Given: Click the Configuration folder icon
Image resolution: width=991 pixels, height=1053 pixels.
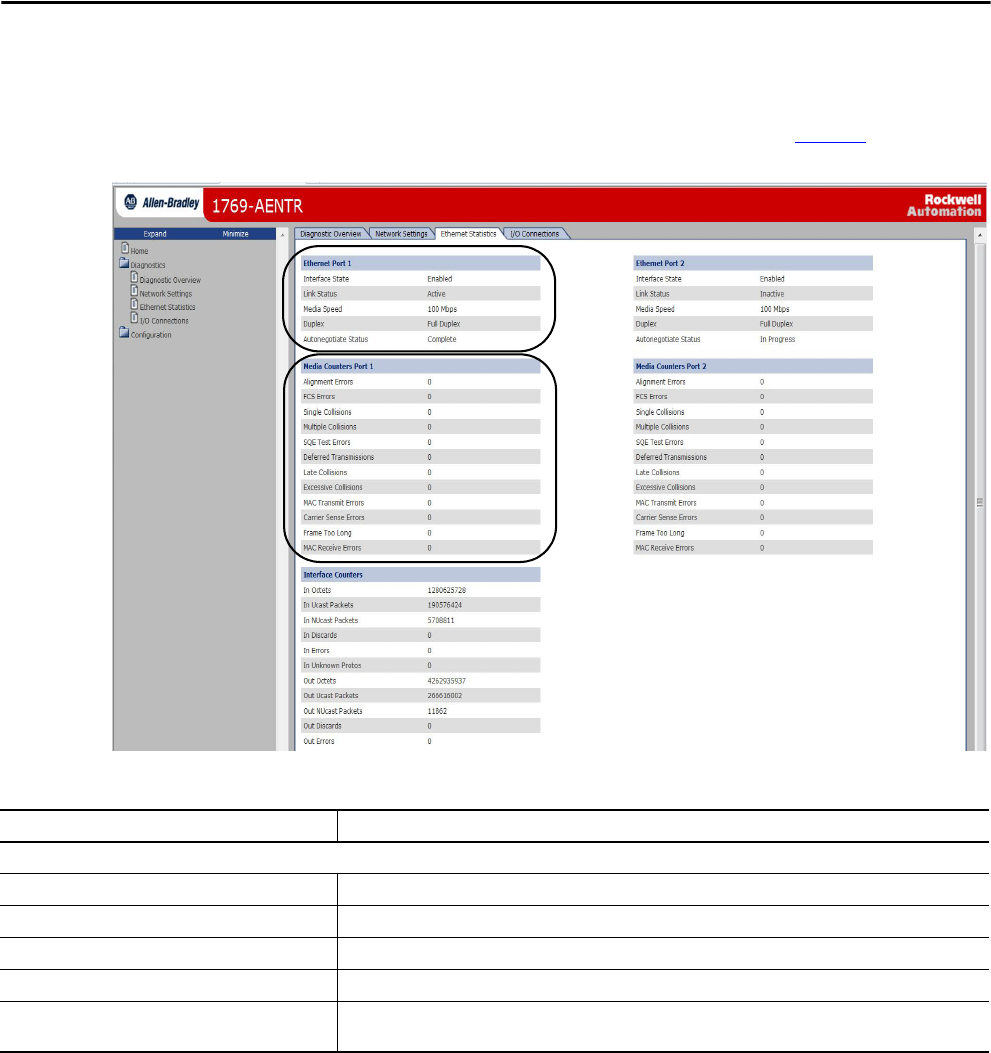Looking at the screenshot, I should pyautogui.click(x=124, y=333).
